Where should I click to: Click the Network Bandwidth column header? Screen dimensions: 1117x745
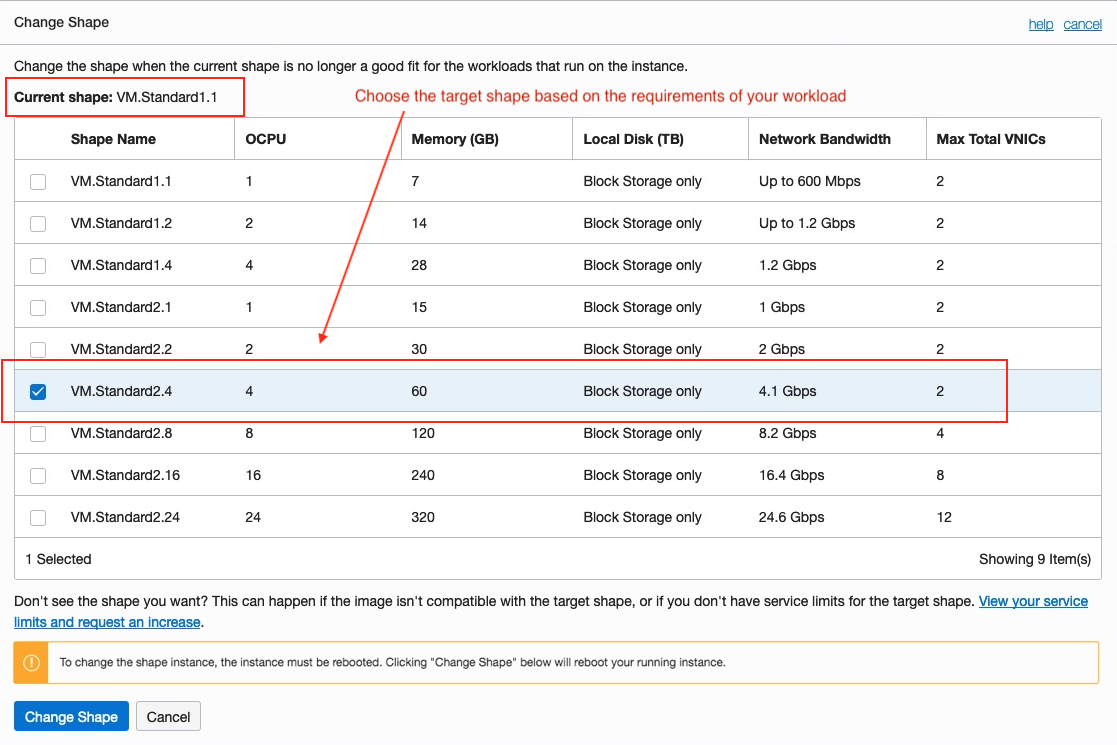click(x=824, y=139)
